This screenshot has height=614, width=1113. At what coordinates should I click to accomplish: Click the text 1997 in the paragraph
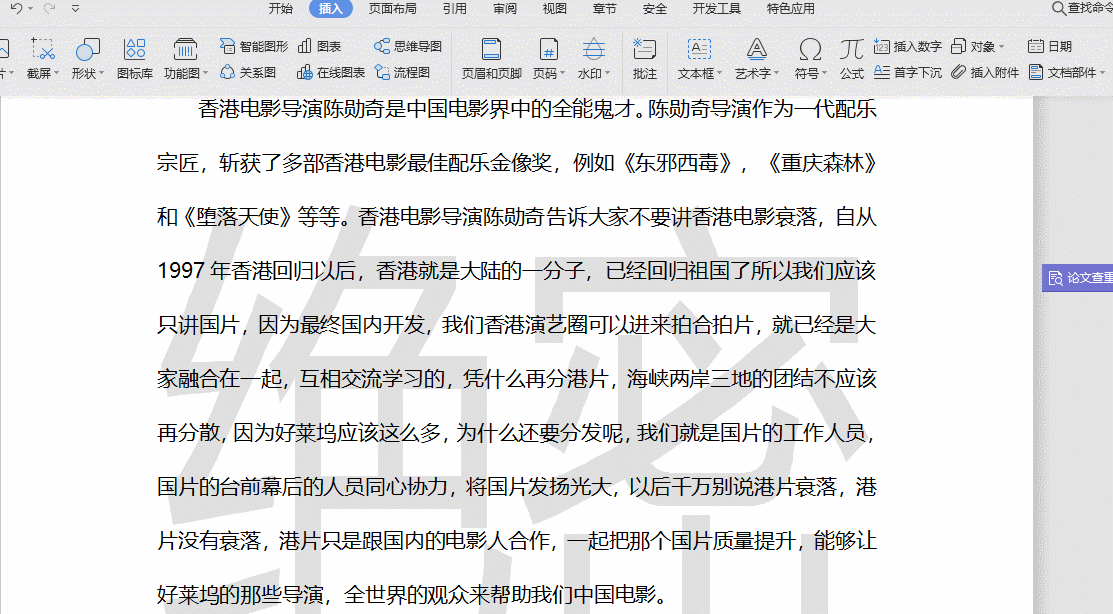pos(181,270)
